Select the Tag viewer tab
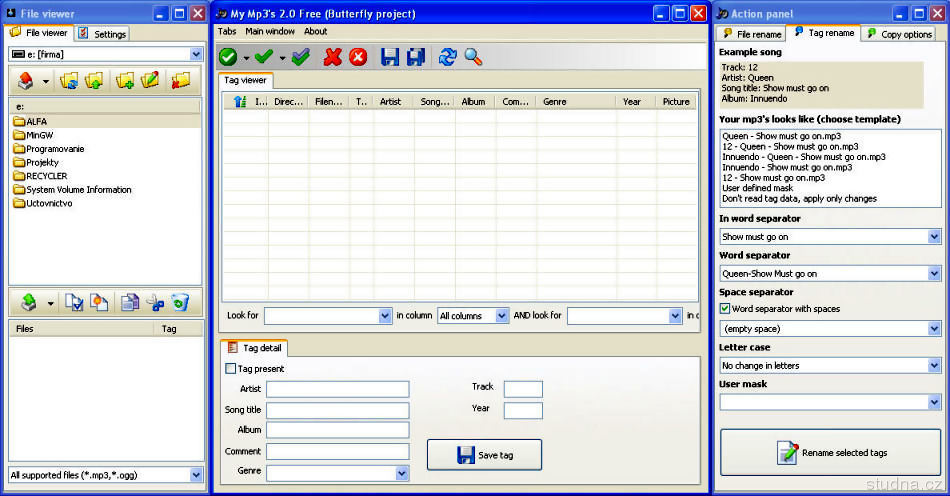 pyautogui.click(x=245, y=80)
